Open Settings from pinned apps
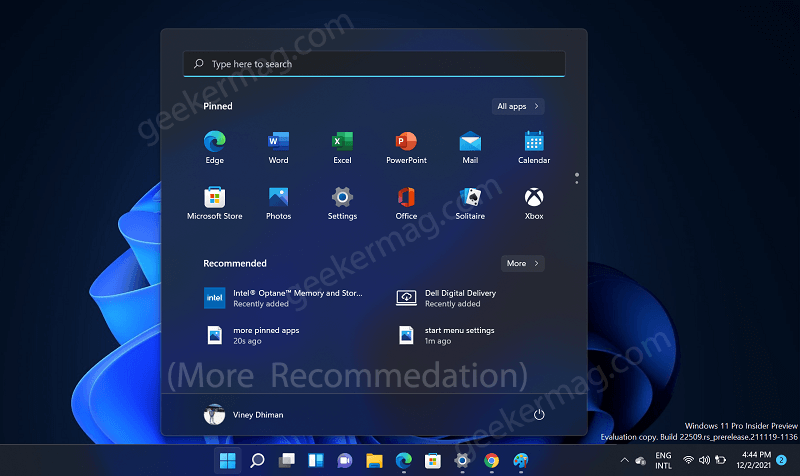The width and height of the screenshot is (800, 476). click(x=342, y=203)
